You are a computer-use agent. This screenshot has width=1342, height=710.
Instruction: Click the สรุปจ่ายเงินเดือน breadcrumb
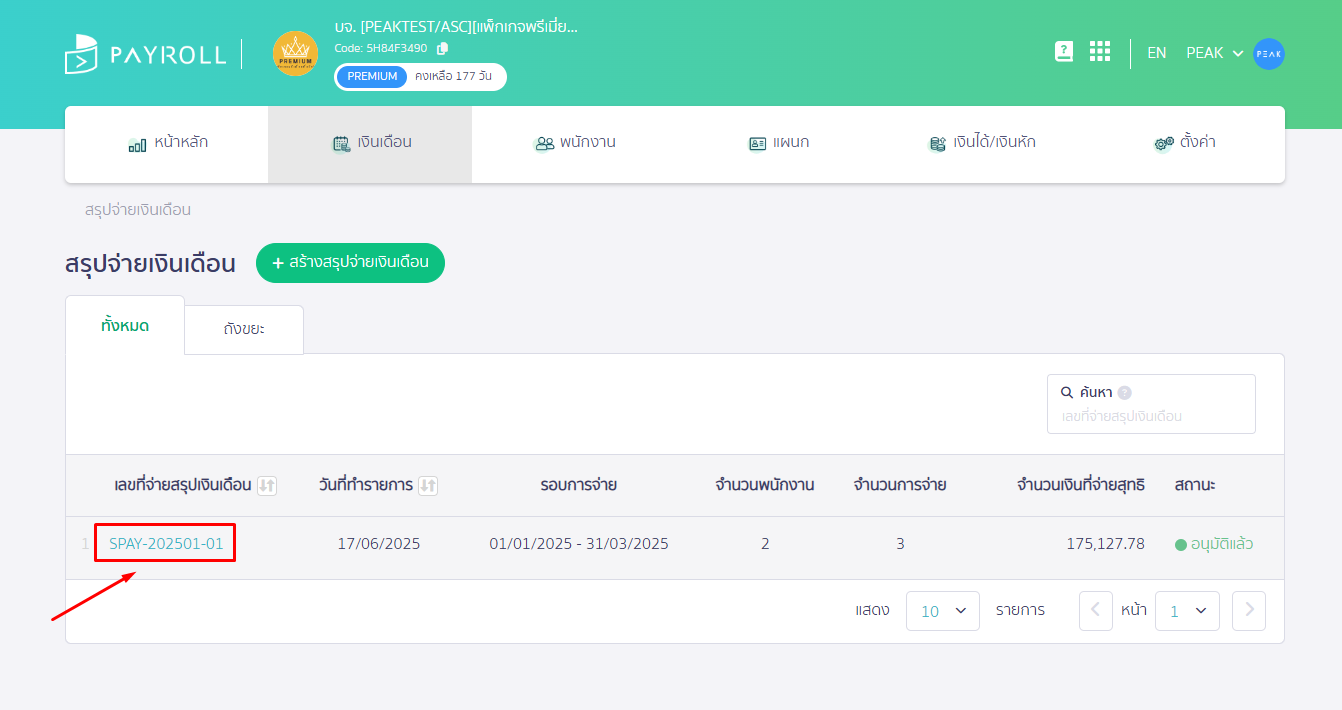138,210
